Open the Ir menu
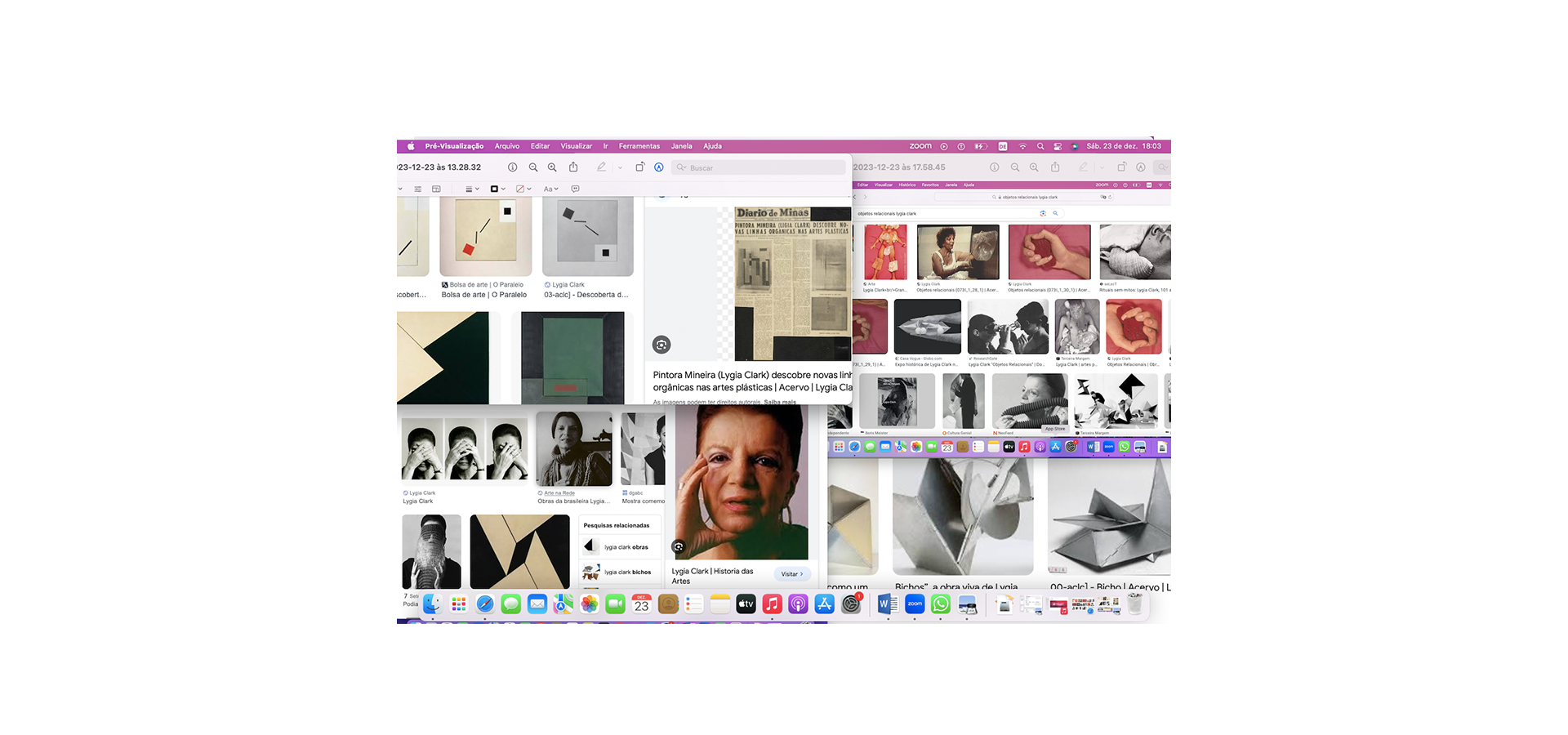 click(605, 146)
